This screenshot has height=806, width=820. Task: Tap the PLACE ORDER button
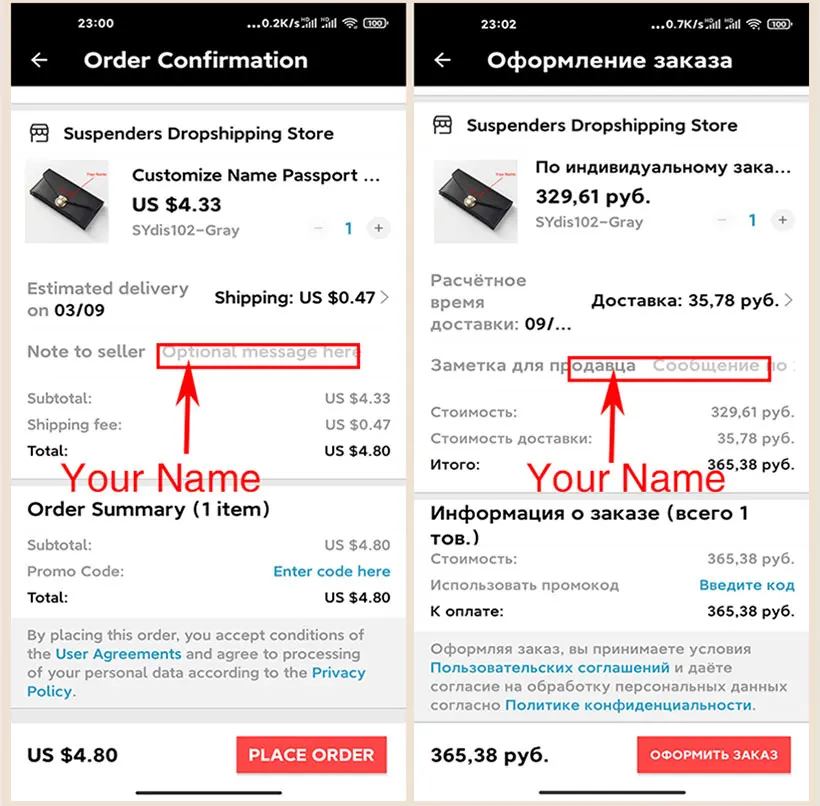(311, 755)
